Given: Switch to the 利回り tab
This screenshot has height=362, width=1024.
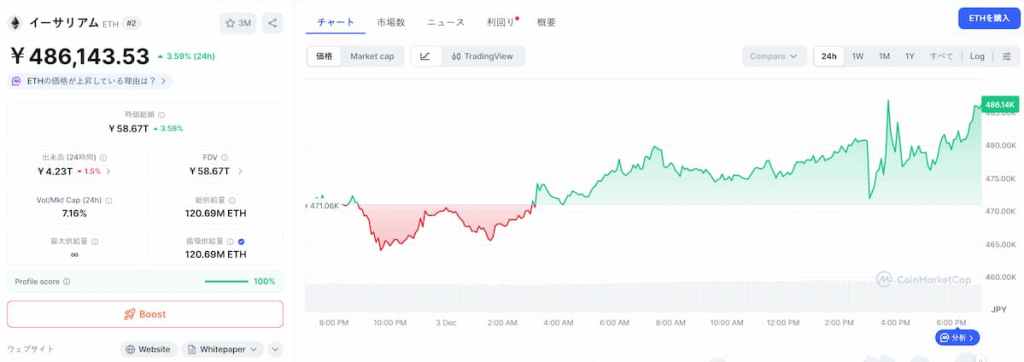Looking at the screenshot, I should coord(501,22).
